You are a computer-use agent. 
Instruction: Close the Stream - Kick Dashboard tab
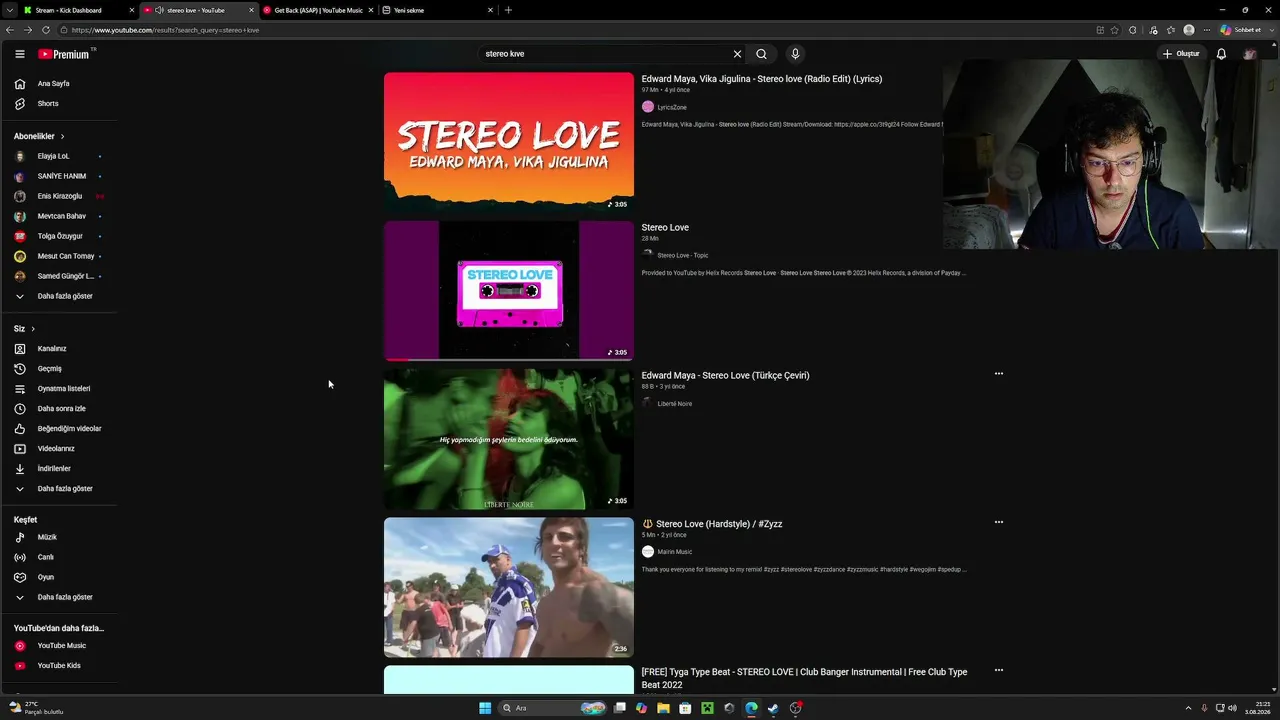pyautogui.click(x=131, y=10)
